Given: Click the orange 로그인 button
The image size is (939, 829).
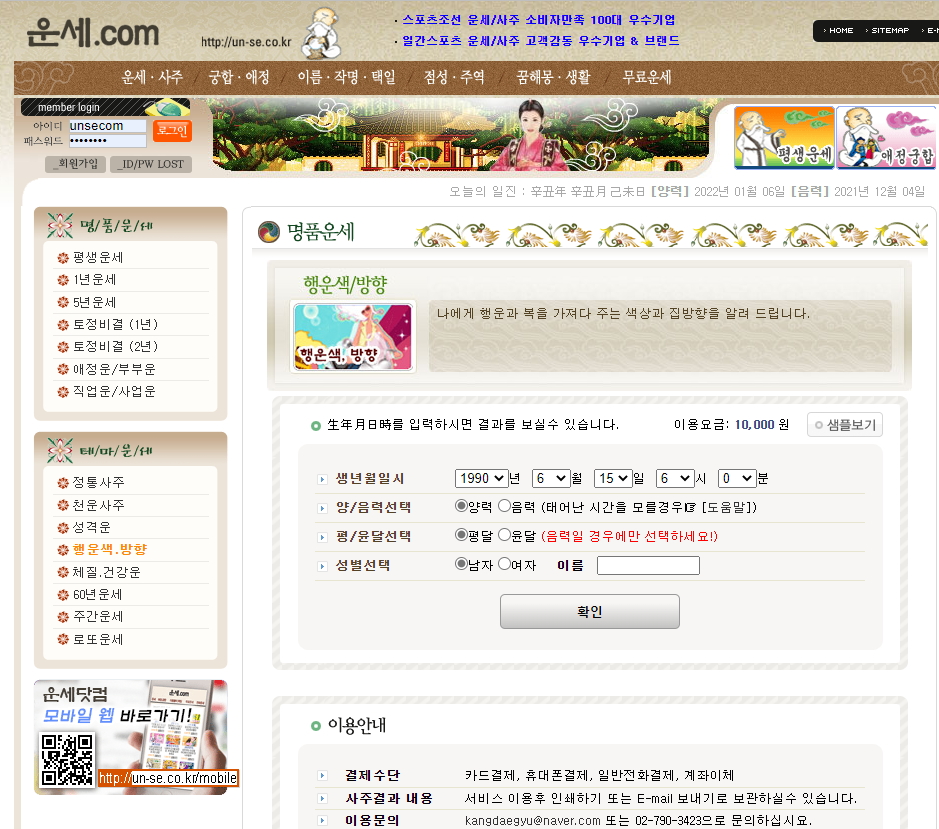Looking at the screenshot, I should click(x=172, y=130).
